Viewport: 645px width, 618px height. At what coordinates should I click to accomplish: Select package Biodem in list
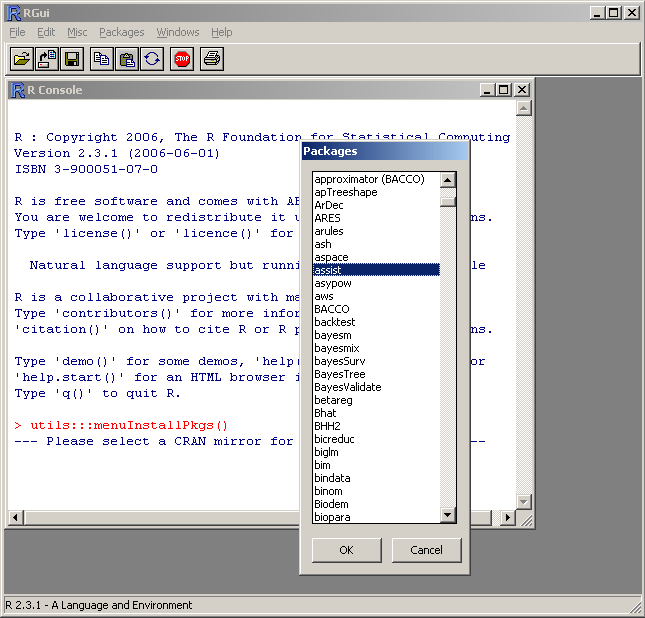point(376,504)
